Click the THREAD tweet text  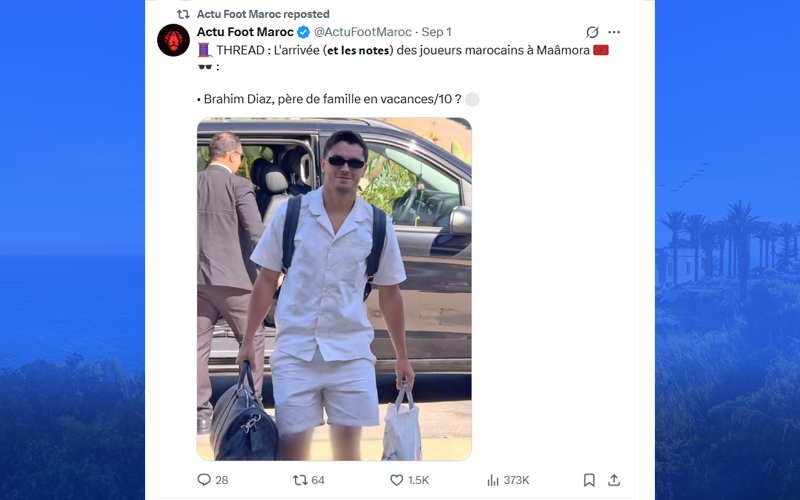point(400,50)
